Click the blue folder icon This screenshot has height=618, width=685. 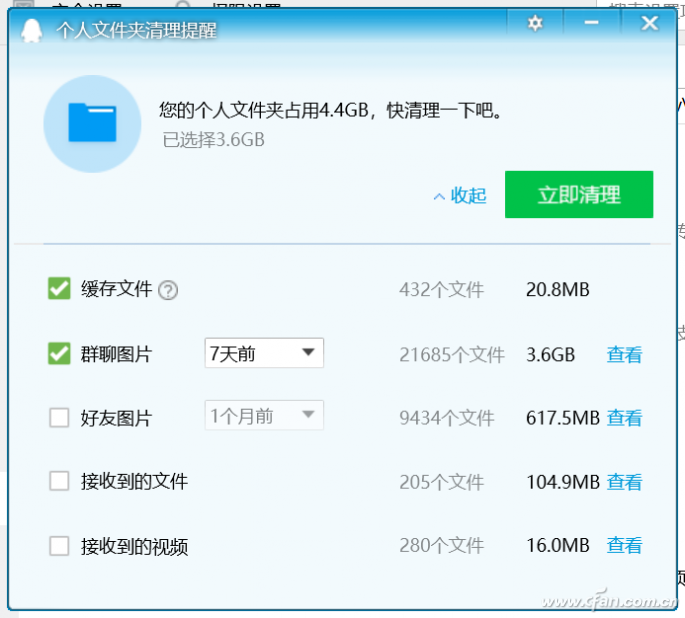tap(92, 123)
